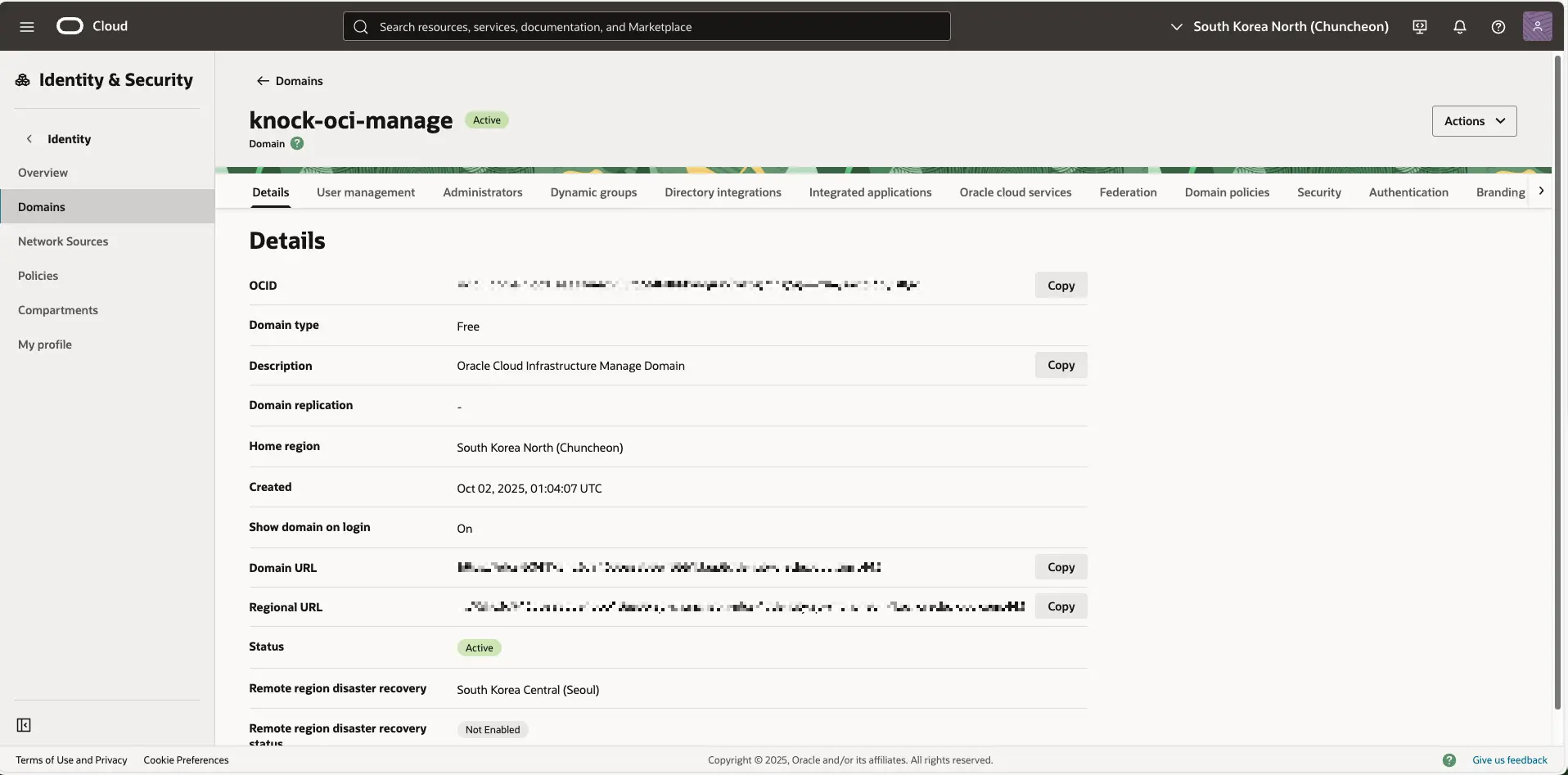Click the South Korea Central (Seoul) value

click(x=528, y=690)
